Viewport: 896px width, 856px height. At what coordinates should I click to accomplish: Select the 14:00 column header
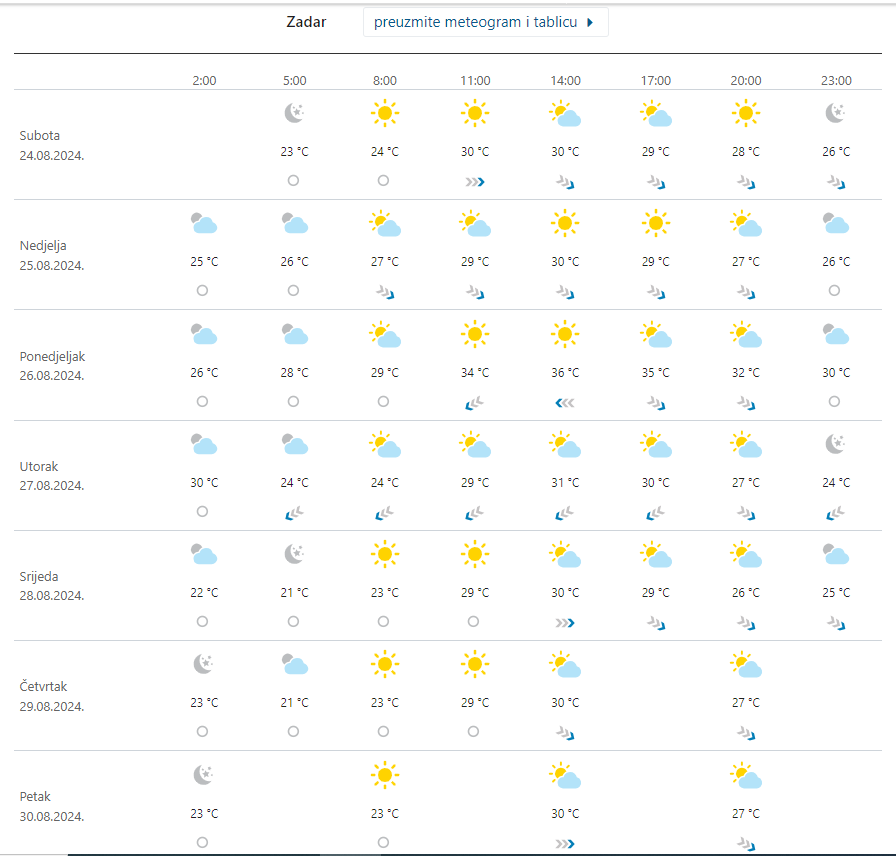point(565,81)
